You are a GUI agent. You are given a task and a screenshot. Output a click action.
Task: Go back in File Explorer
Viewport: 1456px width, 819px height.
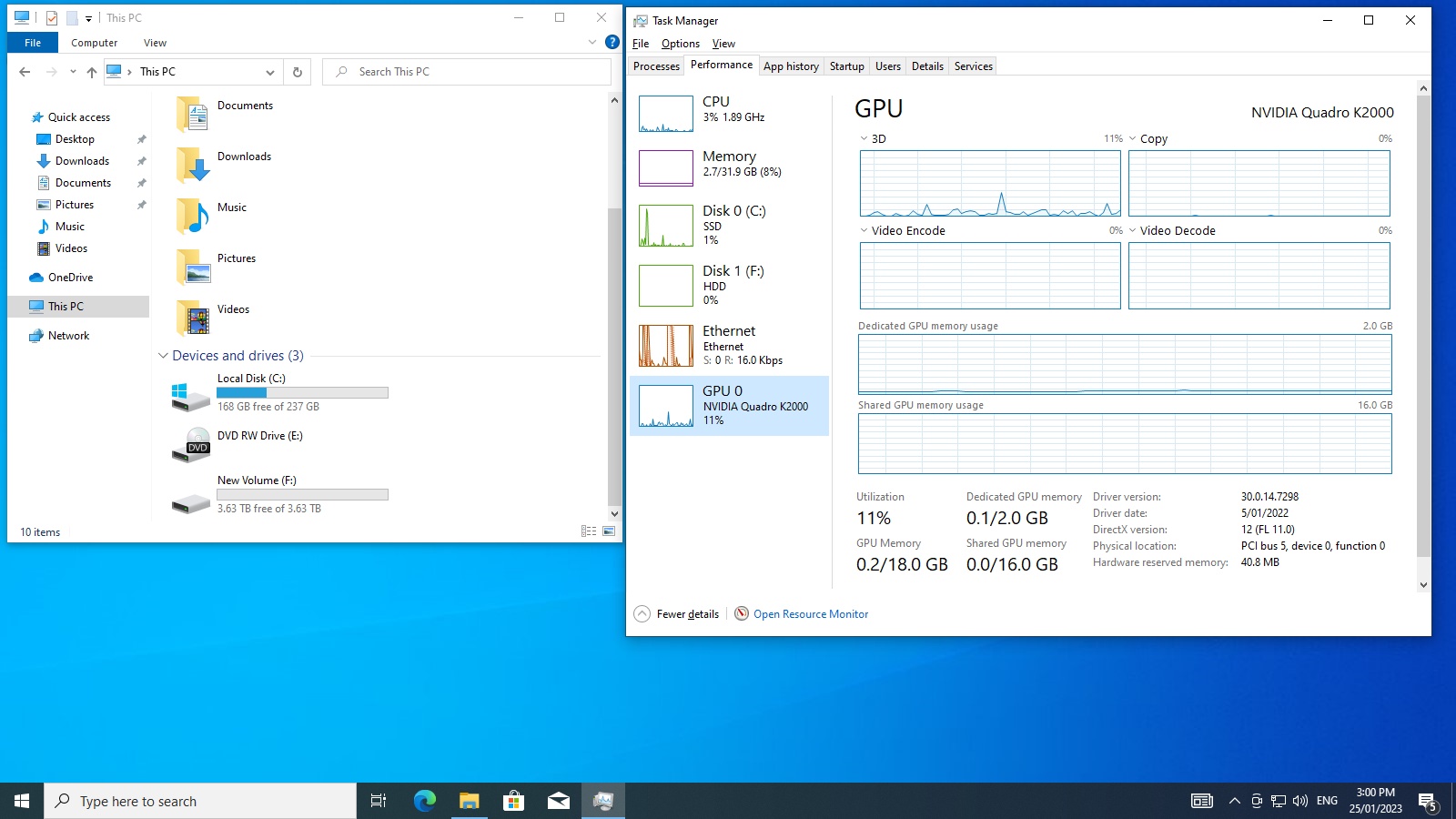(x=25, y=72)
